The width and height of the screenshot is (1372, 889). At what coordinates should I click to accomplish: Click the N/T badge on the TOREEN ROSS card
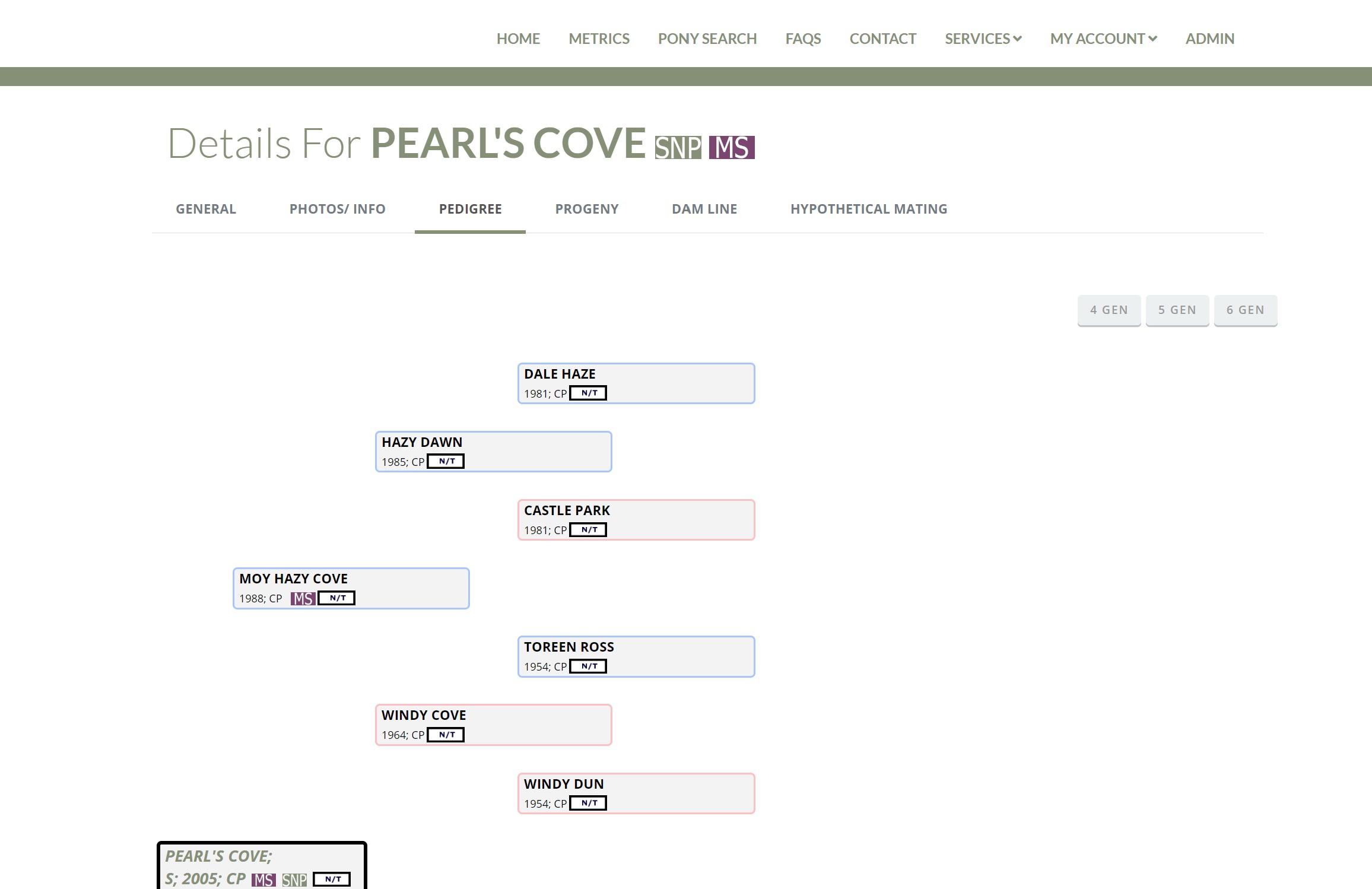[x=588, y=666]
